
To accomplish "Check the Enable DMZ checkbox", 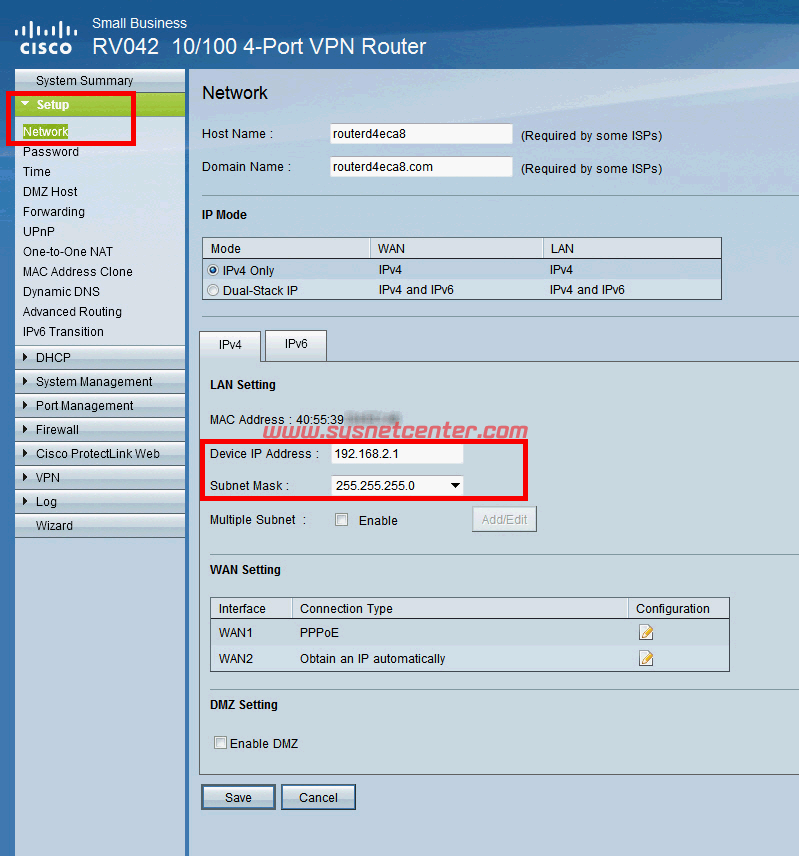I will coord(220,743).
